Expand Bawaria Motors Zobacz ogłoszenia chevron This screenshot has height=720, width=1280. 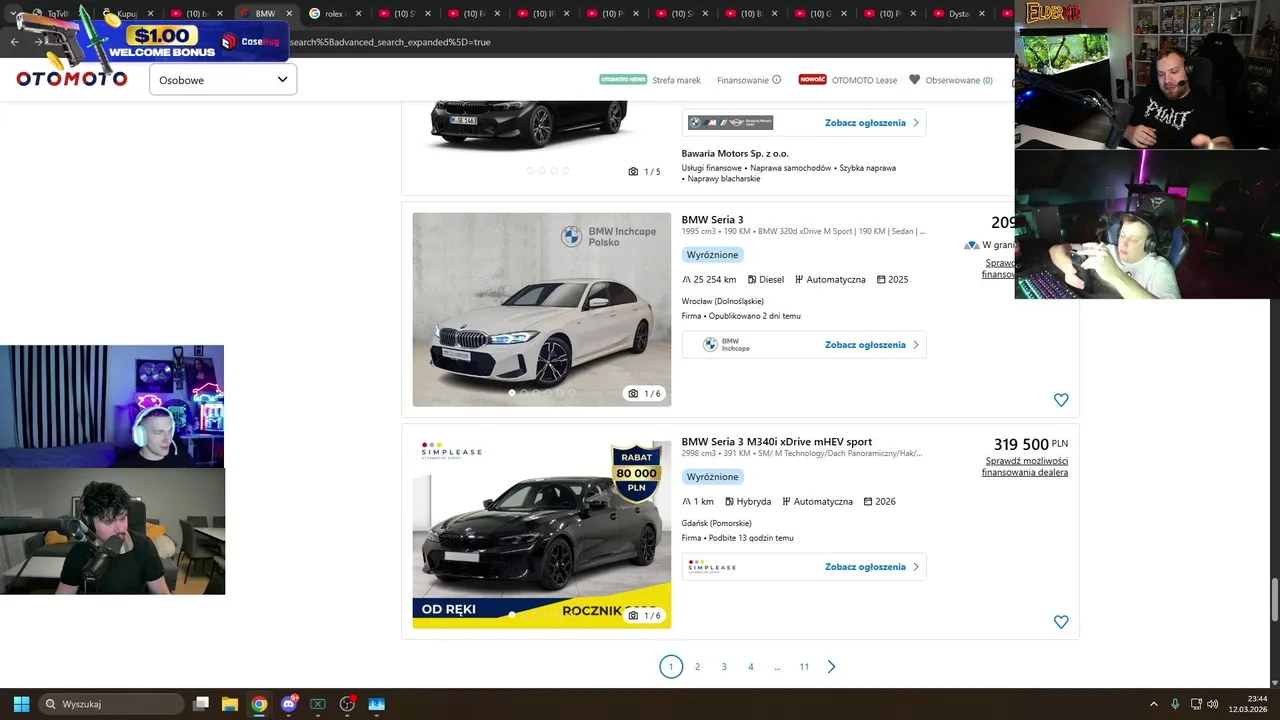pyautogui.click(x=915, y=123)
